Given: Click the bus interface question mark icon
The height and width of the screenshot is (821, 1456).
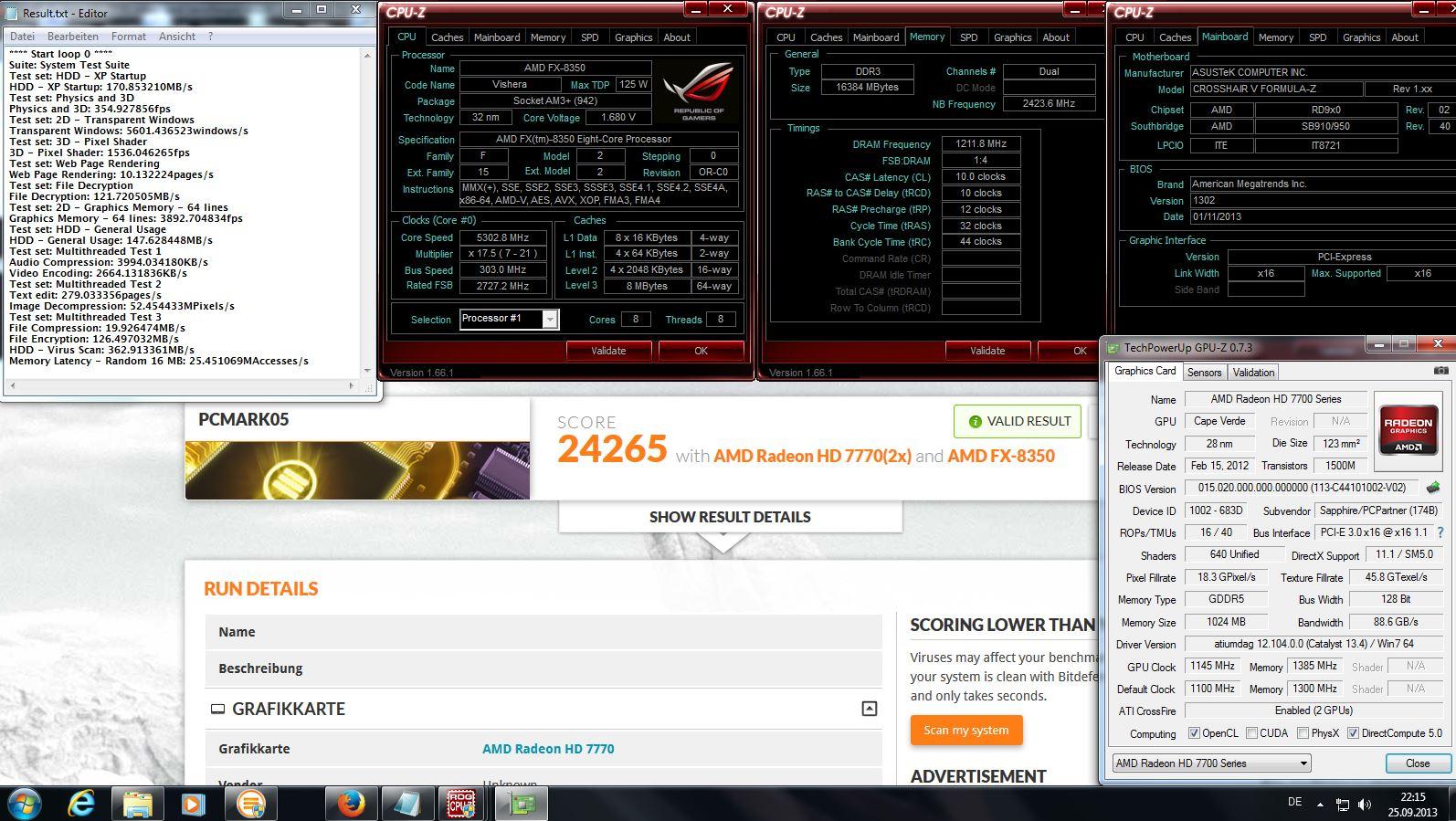Looking at the screenshot, I should [1440, 532].
